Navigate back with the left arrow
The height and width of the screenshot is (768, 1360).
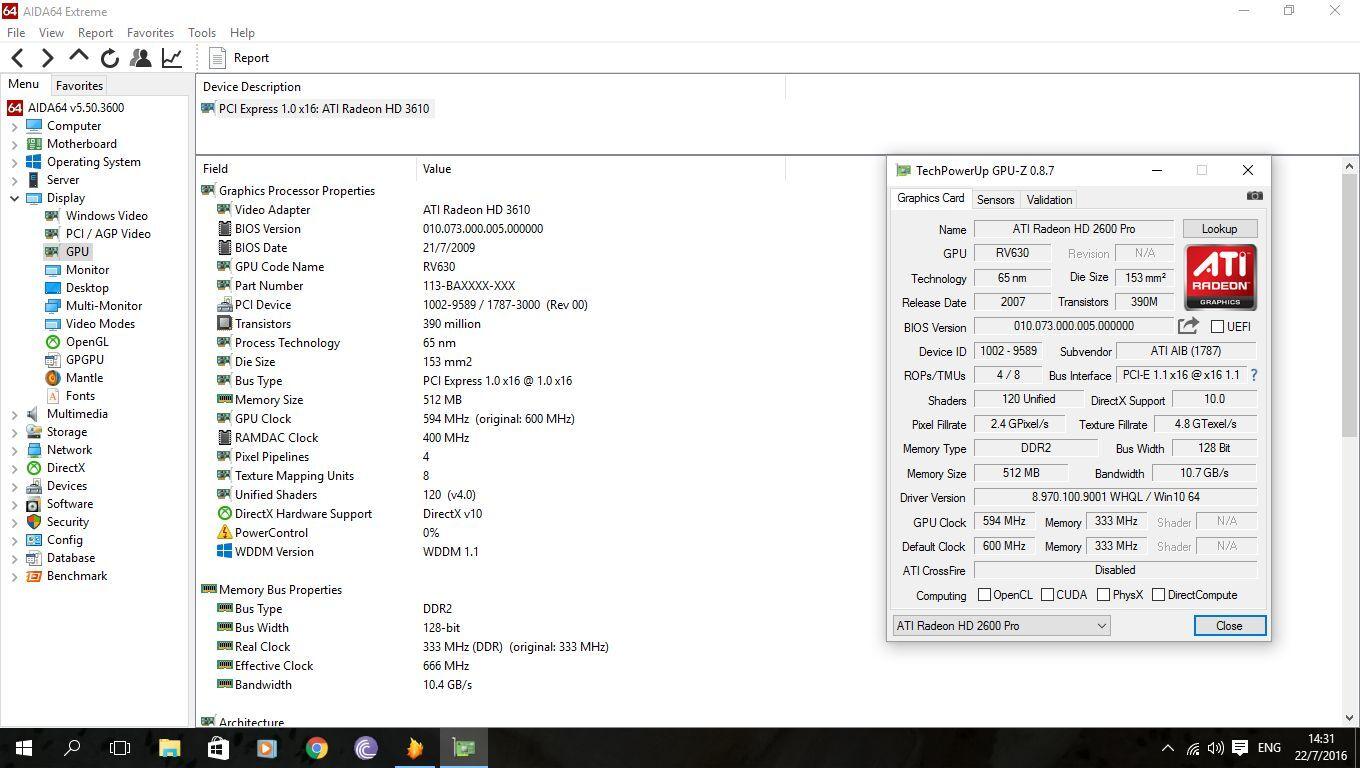18,58
